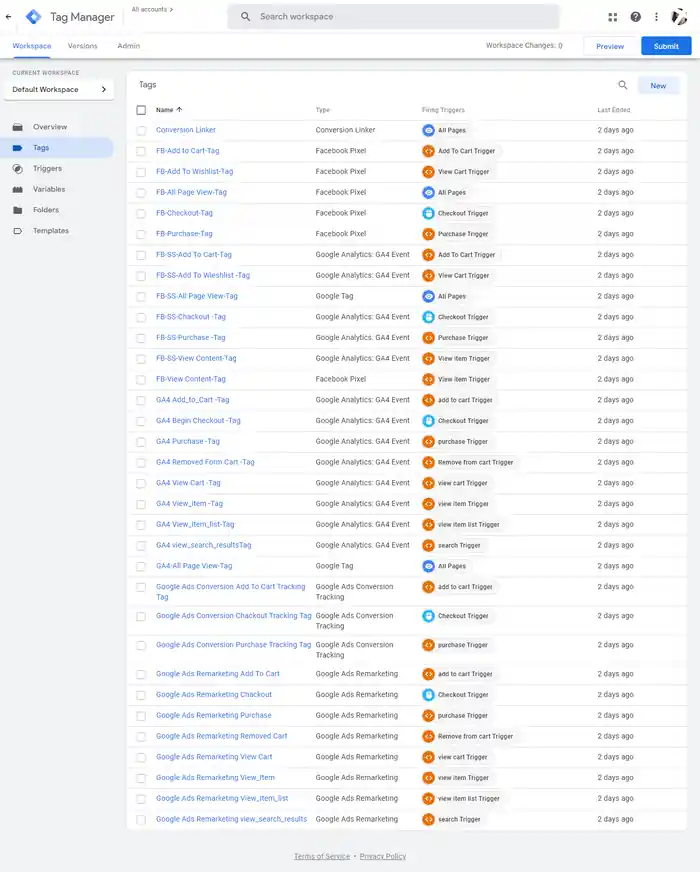Click trigger icon on Google Ads Remarketing View_item_list row
The width and height of the screenshot is (700, 872).
click(428, 799)
